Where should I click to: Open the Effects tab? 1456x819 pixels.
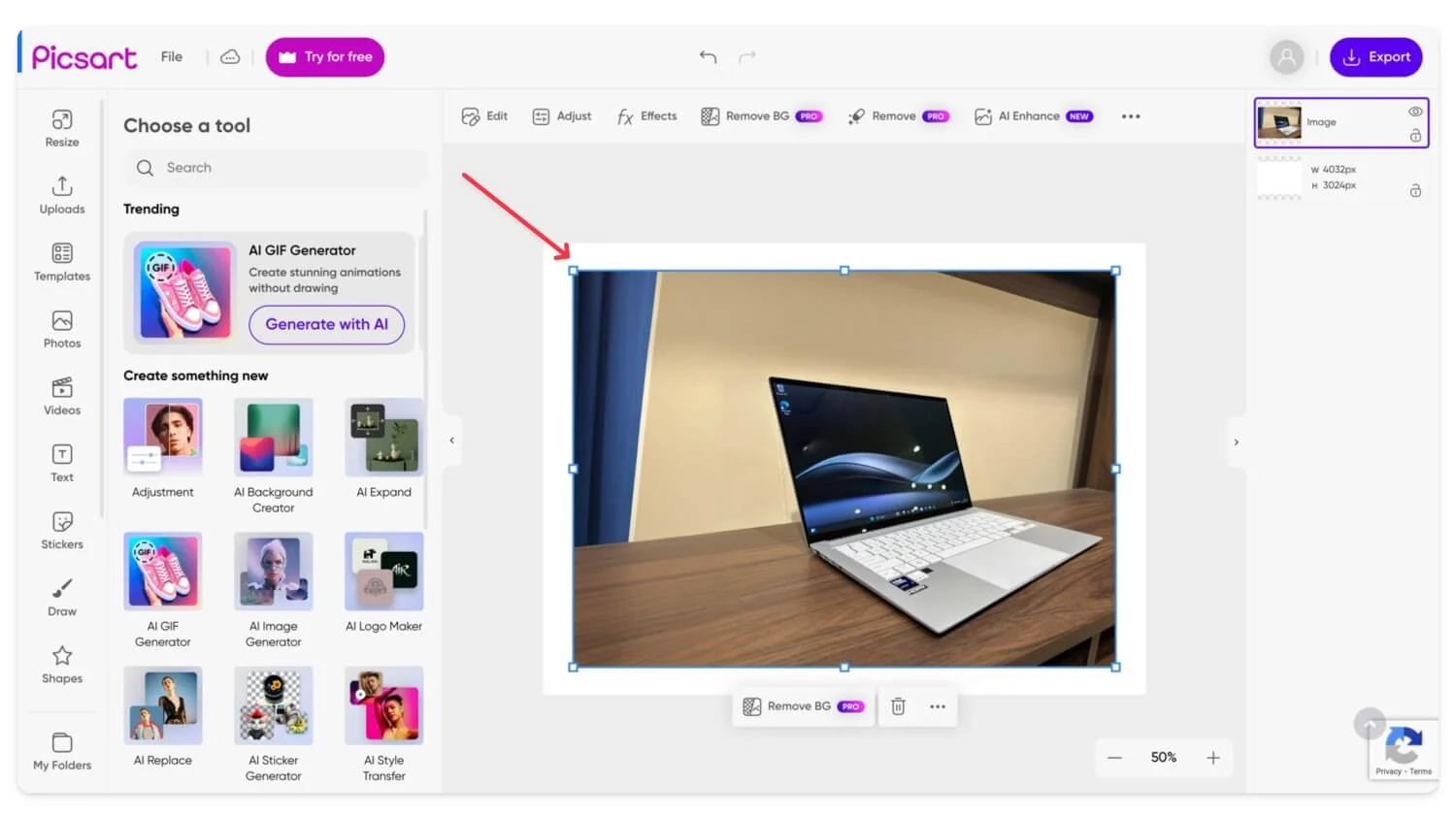(x=646, y=116)
